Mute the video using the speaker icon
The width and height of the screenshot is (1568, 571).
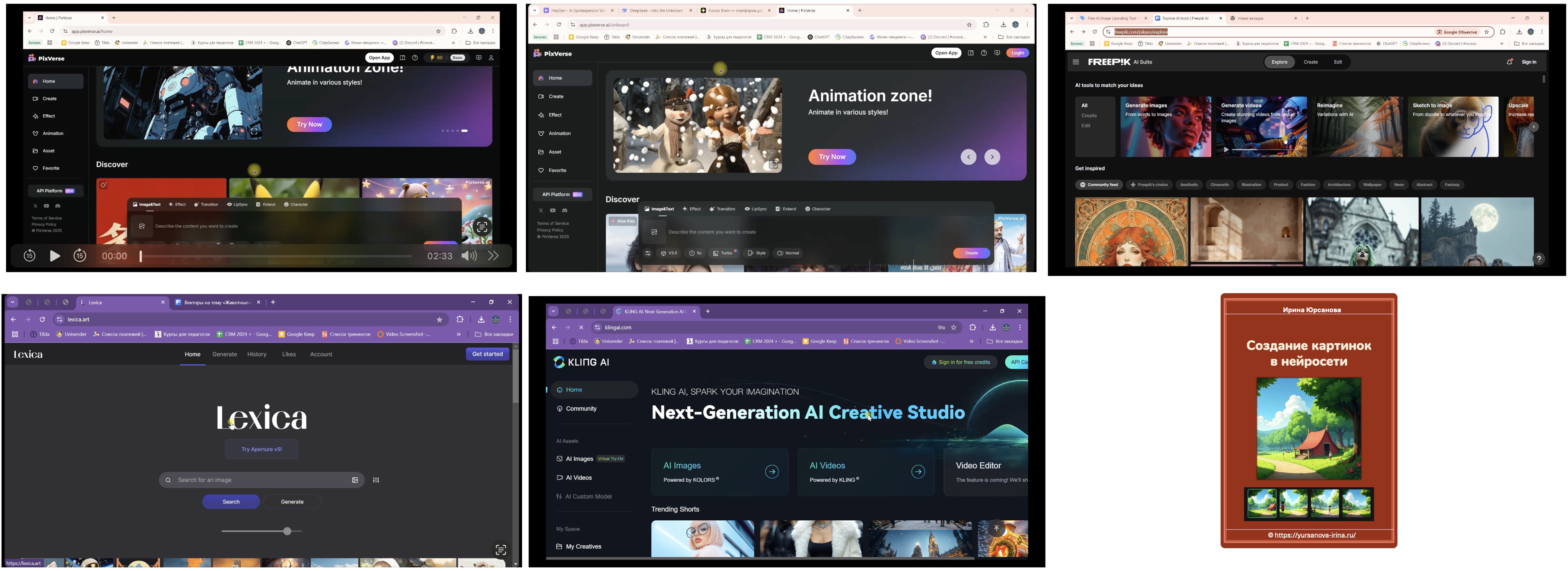(469, 256)
